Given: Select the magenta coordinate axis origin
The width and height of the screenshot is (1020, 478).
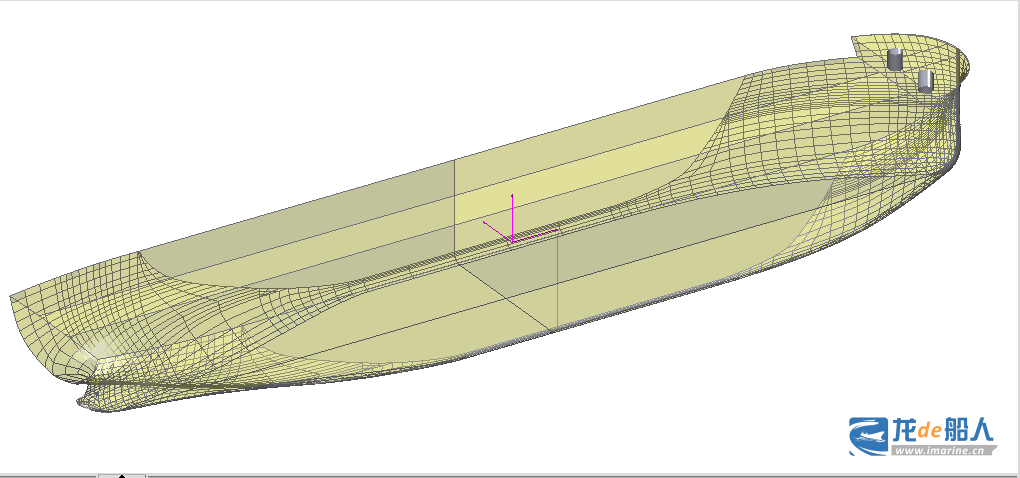Looking at the screenshot, I should pos(512,241).
